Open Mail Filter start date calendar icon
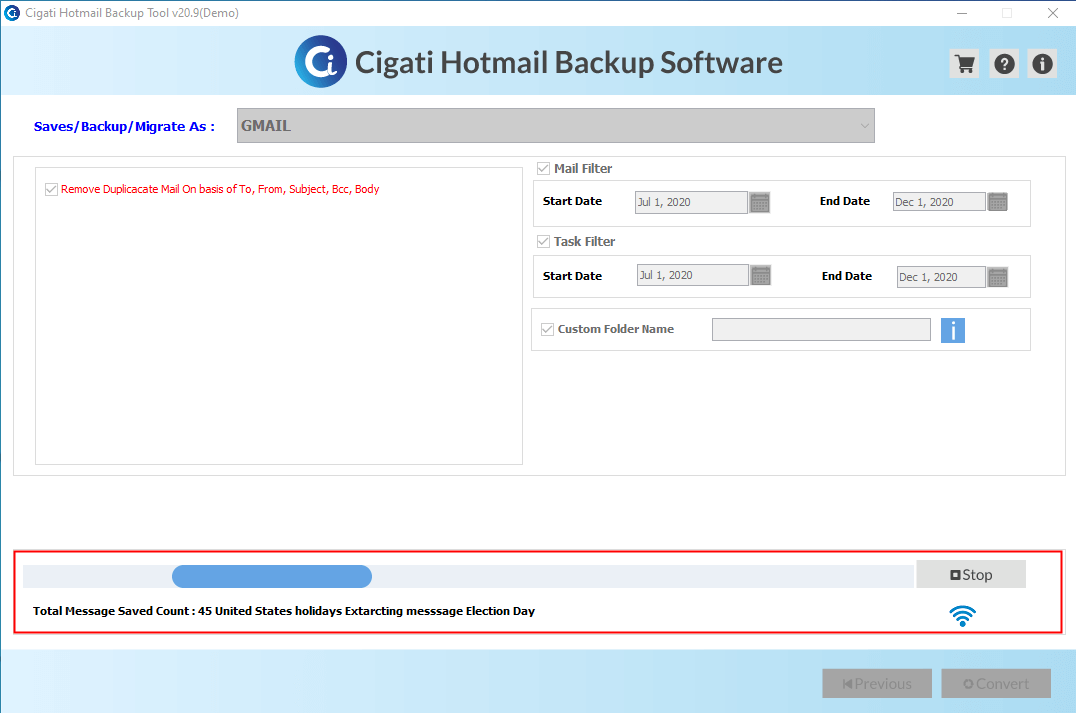This screenshot has height=713, width=1076. 760,202
